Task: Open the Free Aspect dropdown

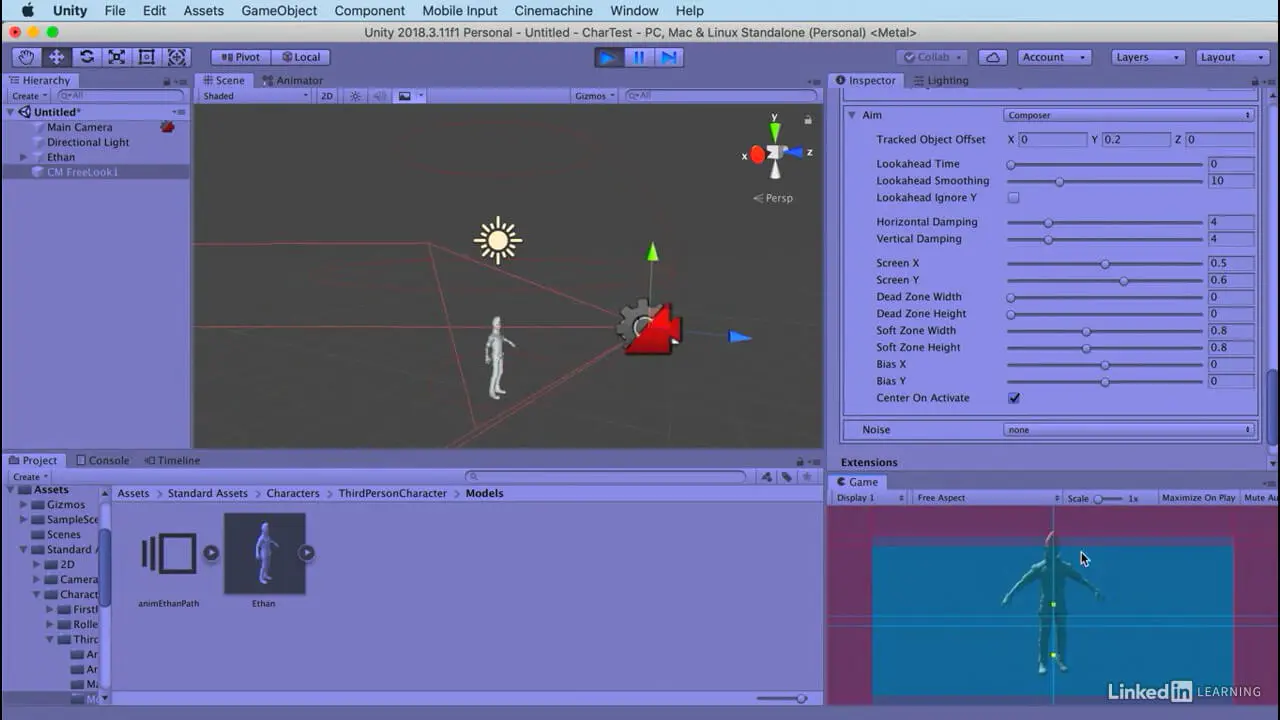Action: pyautogui.click(x=988, y=498)
